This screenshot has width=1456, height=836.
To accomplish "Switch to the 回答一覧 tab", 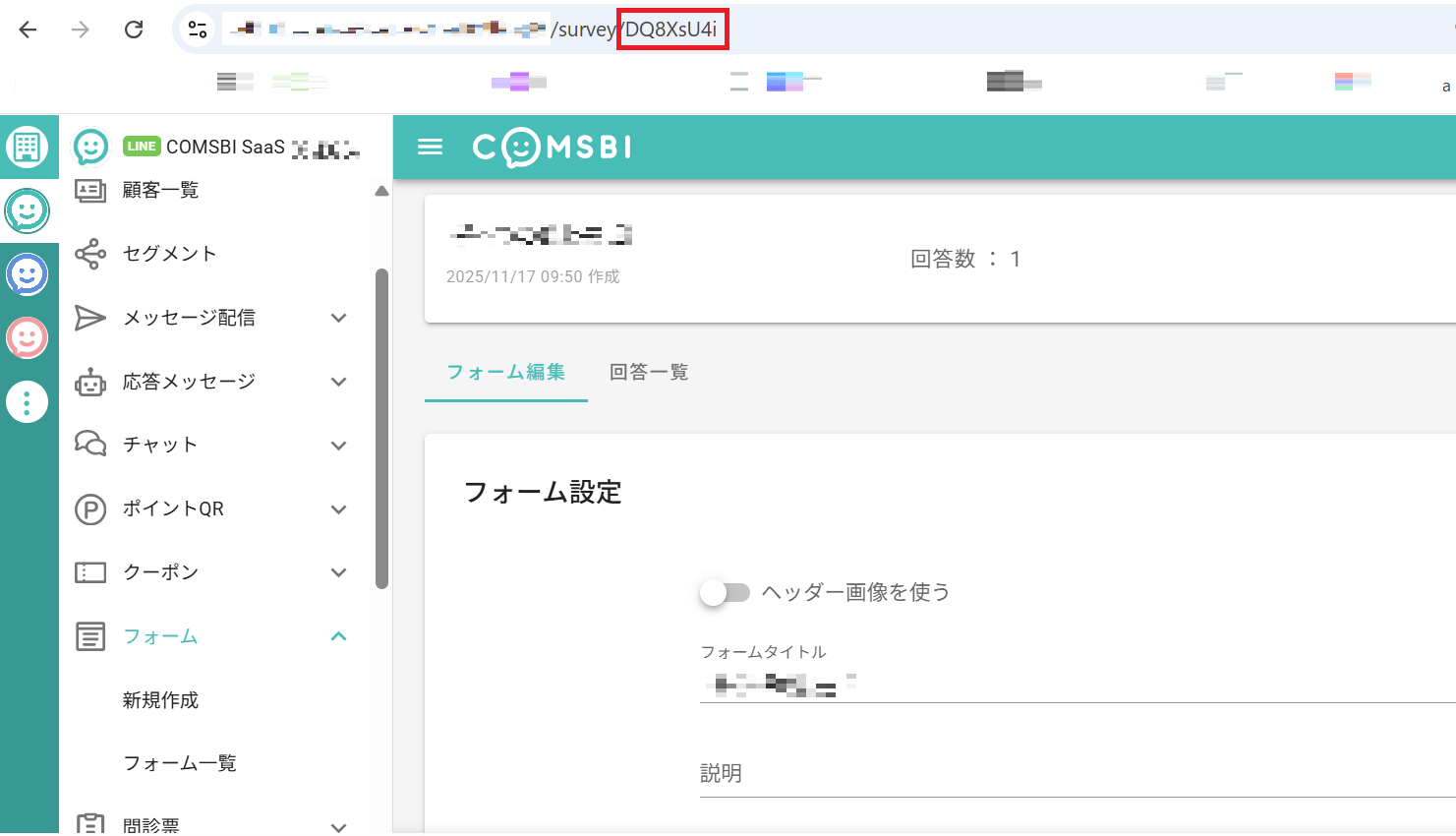I will point(649,373).
